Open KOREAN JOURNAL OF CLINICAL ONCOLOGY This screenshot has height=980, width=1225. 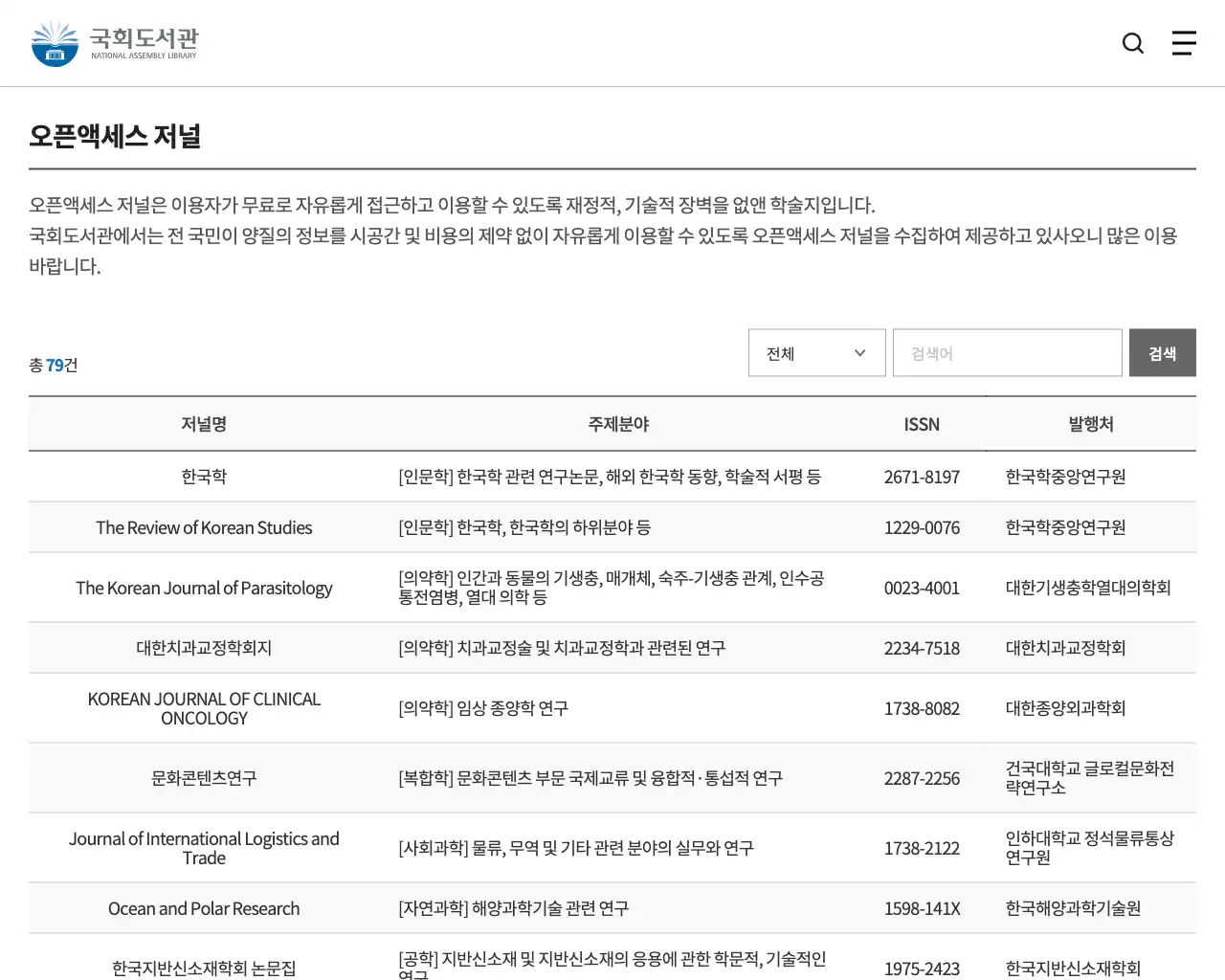click(204, 708)
